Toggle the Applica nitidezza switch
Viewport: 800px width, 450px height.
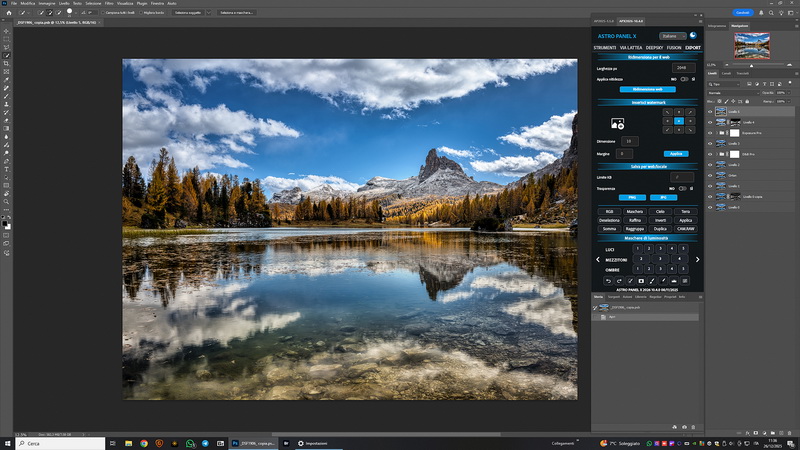682,78
